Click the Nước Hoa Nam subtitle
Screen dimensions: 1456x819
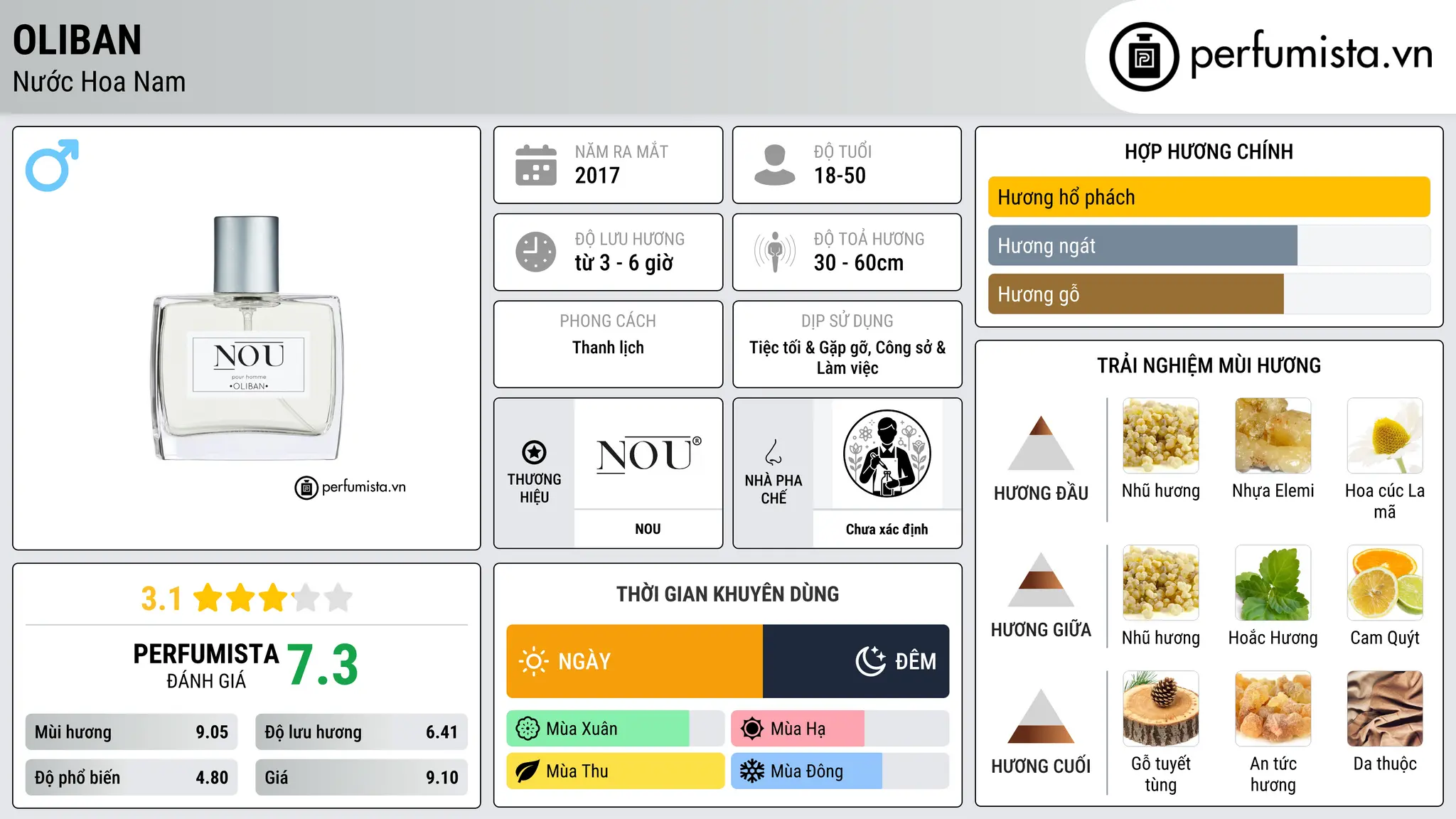coord(99,82)
